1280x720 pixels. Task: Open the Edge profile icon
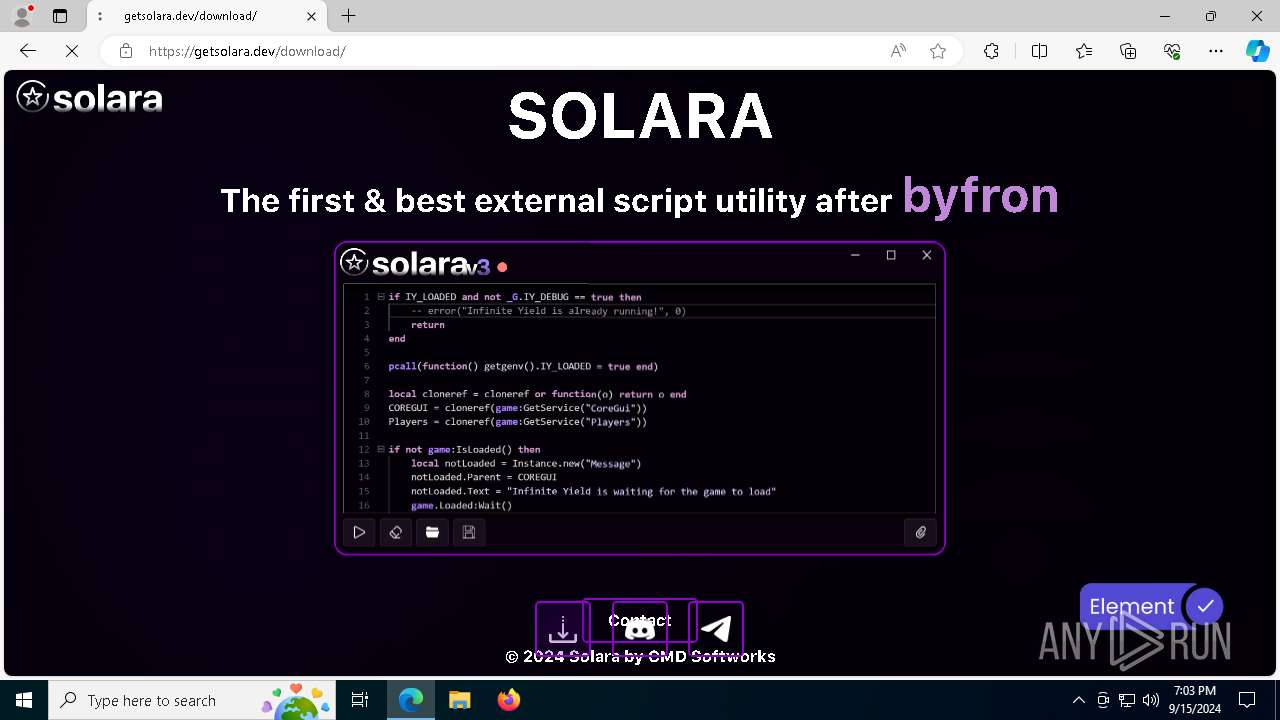pos(21,16)
